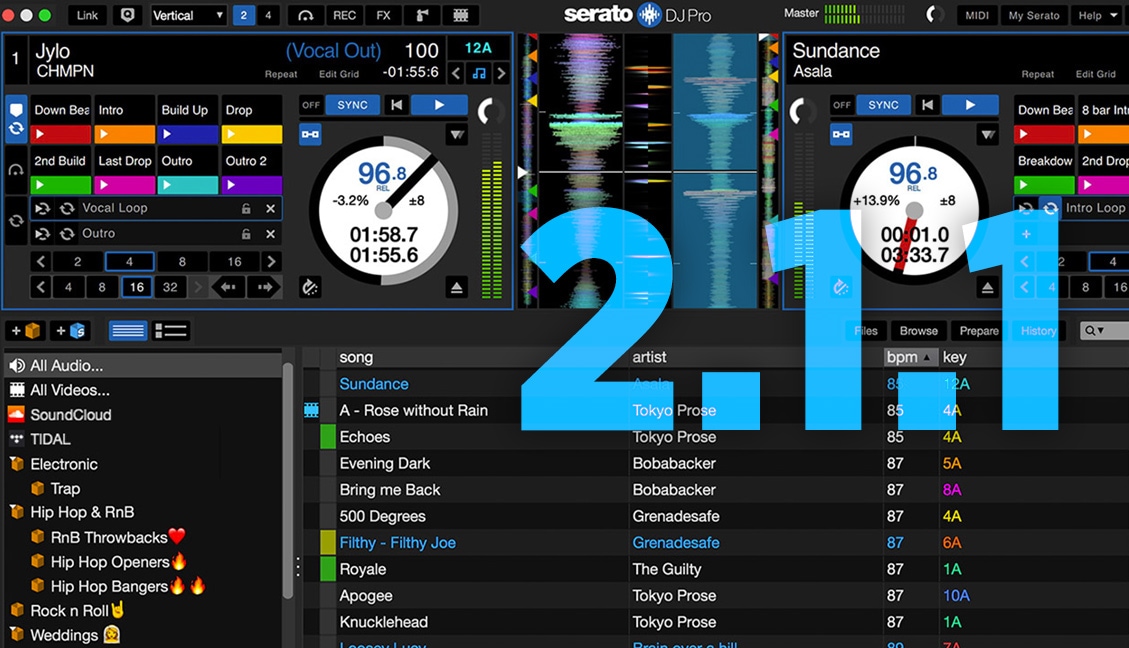
Task: Open the Browse tab
Action: [918, 331]
